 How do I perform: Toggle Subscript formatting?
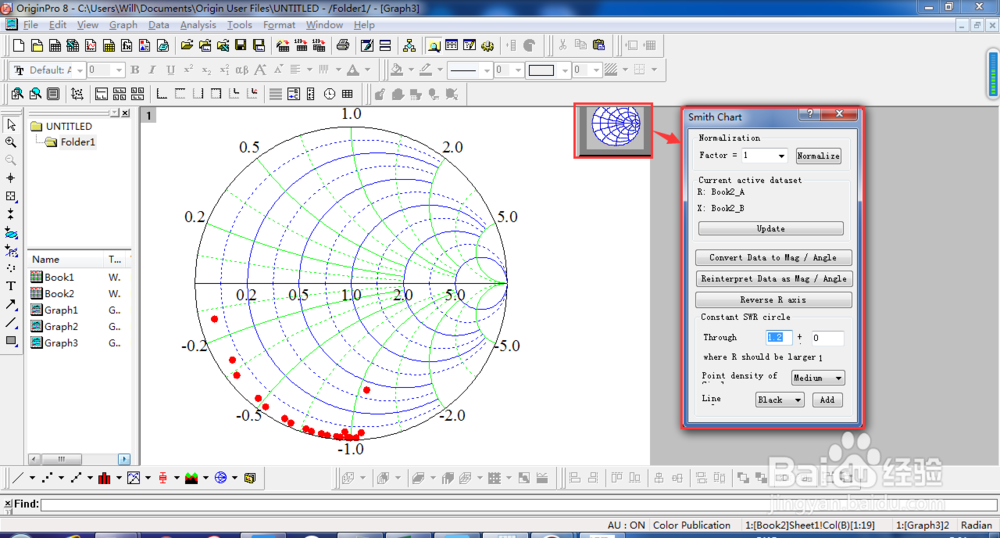(206, 69)
